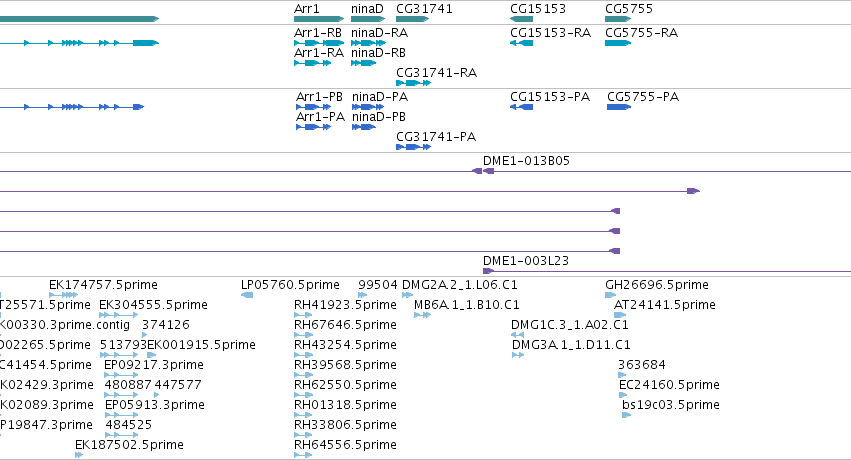Select the Arr1-PB protein label
Screen dimensions: 851x460
coord(319,97)
